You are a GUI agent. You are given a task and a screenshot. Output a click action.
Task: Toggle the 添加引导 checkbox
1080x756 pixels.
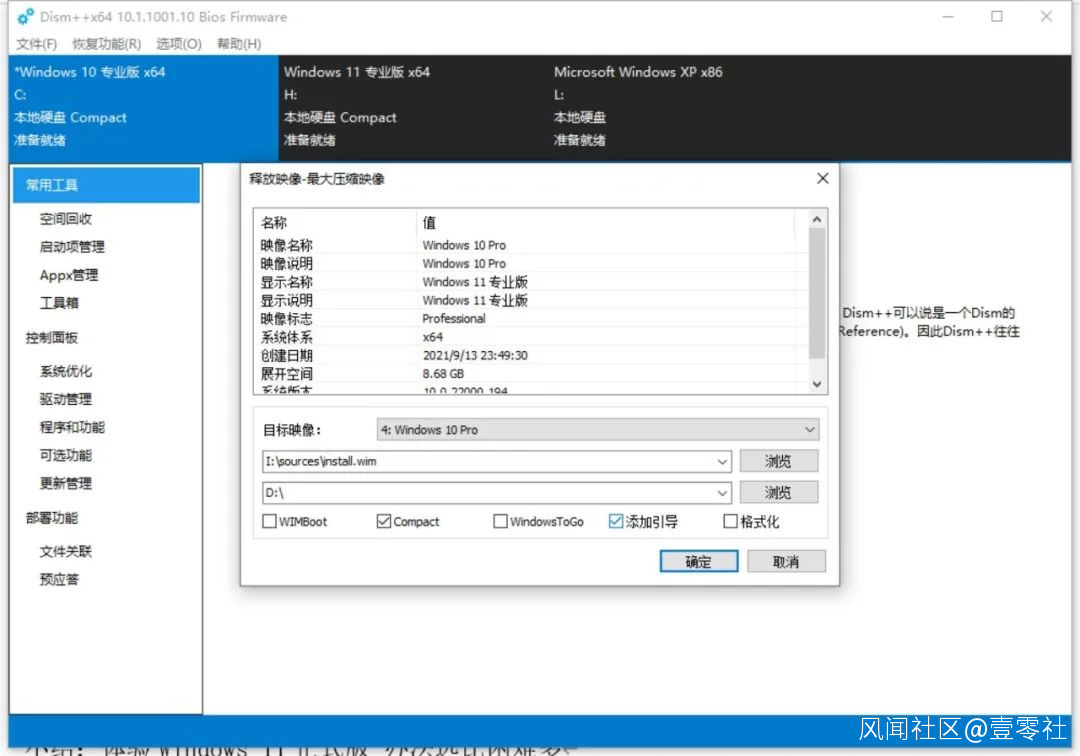click(x=616, y=521)
